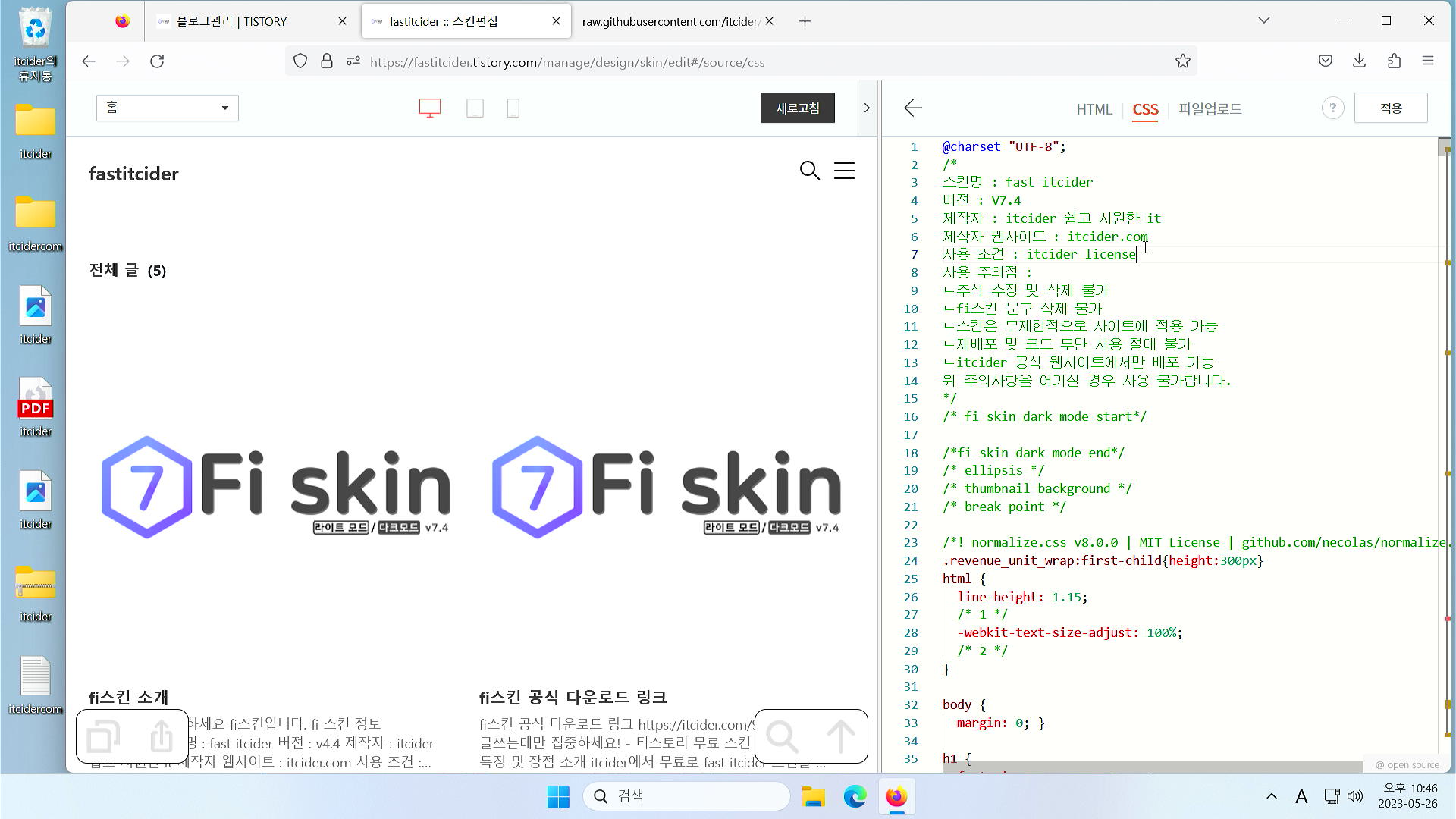The height and width of the screenshot is (819, 1456).
Task: Open the Firefox extensions icon
Action: pos(1394,61)
